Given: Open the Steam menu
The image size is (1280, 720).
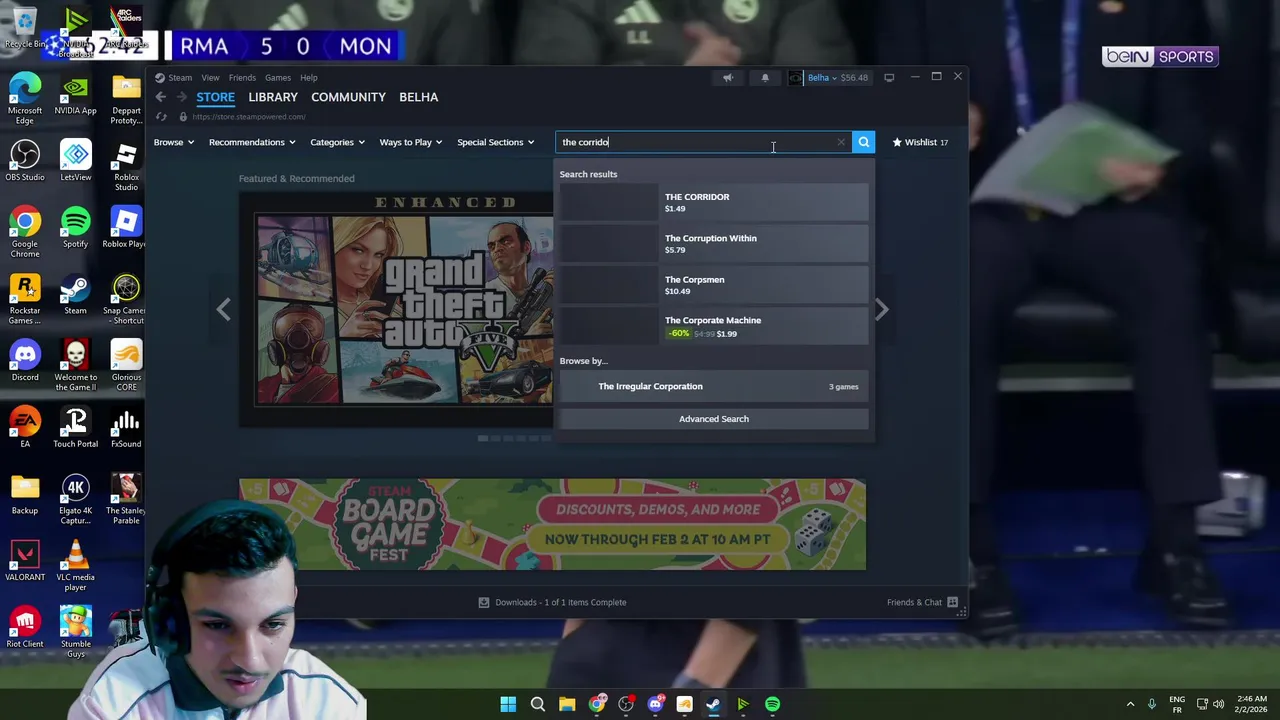Looking at the screenshot, I should click(x=180, y=77).
